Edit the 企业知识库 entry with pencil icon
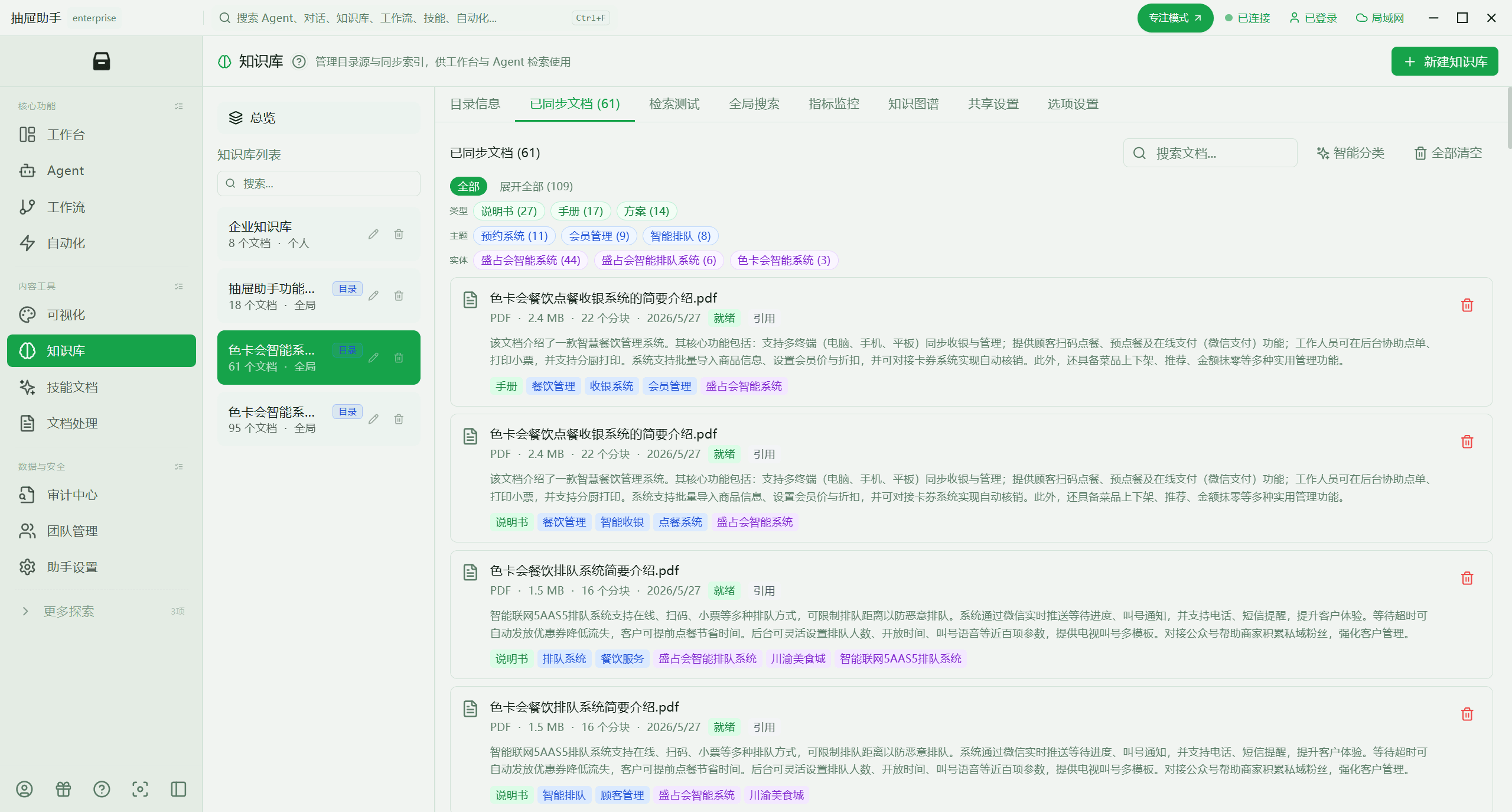The width and height of the screenshot is (1512, 812). (373, 234)
